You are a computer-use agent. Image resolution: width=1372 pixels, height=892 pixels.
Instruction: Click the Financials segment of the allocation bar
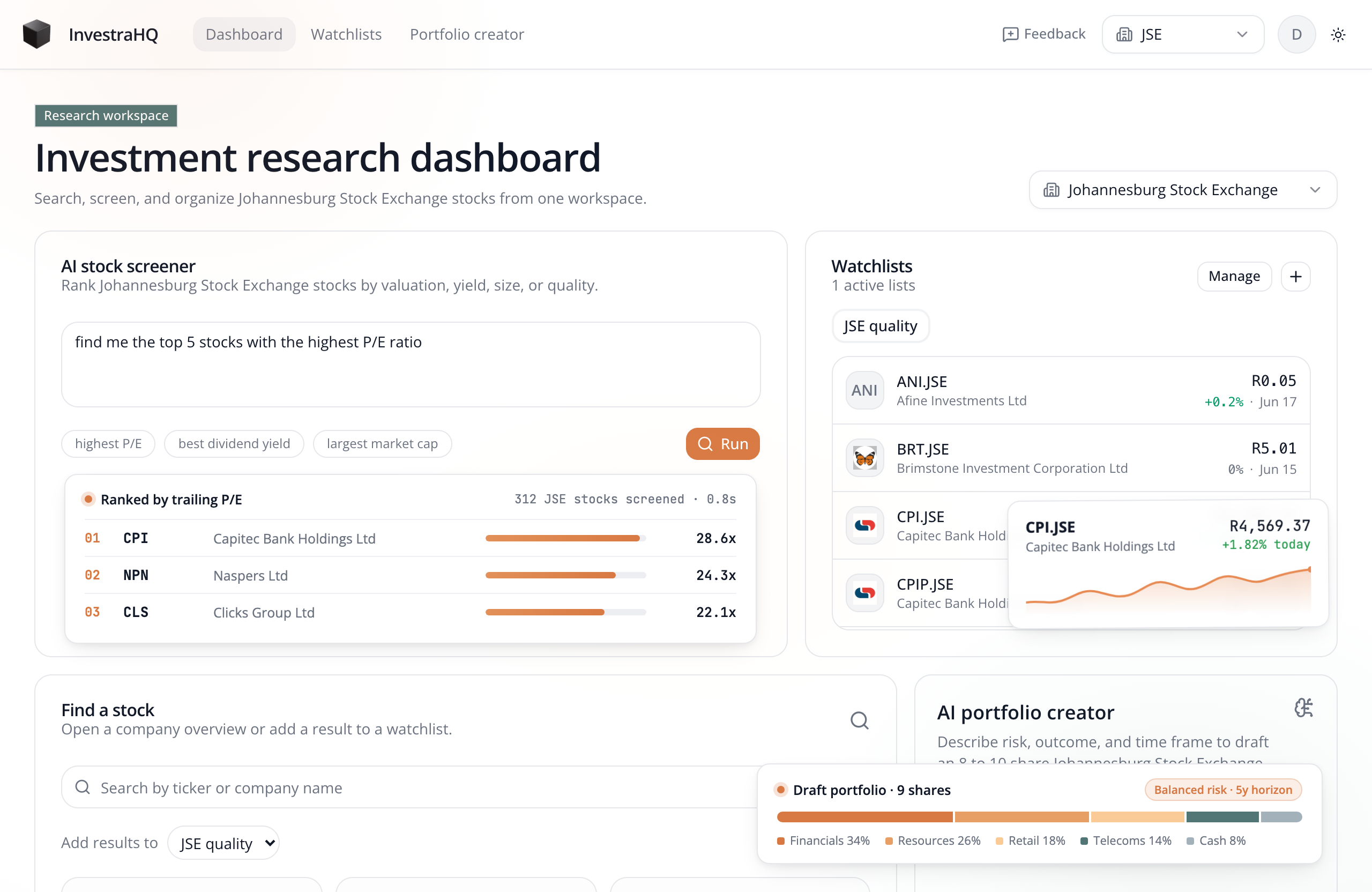coord(864,817)
